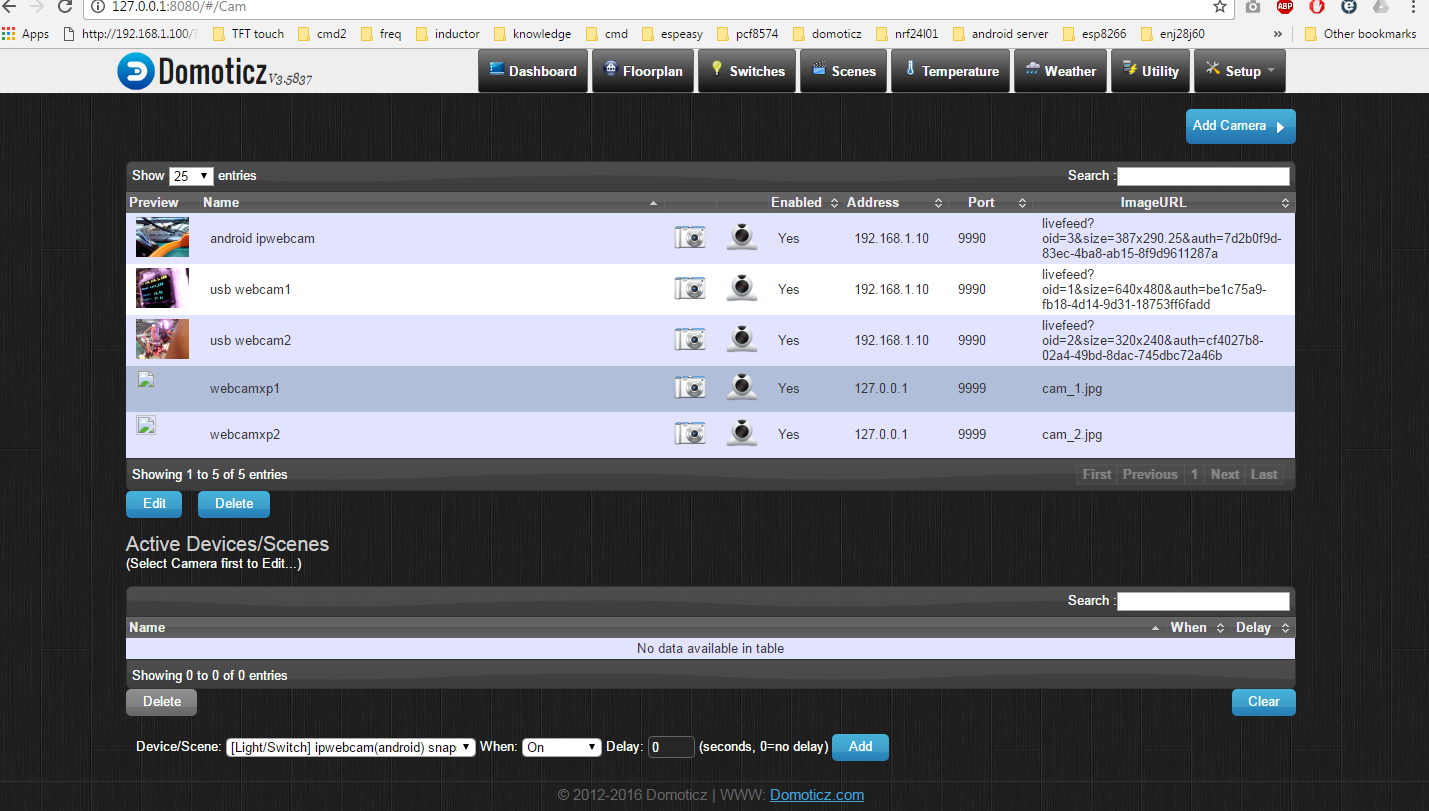Sort cameras by Port column
This screenshot has width=1429, height=811.
(x=990, y=202)
